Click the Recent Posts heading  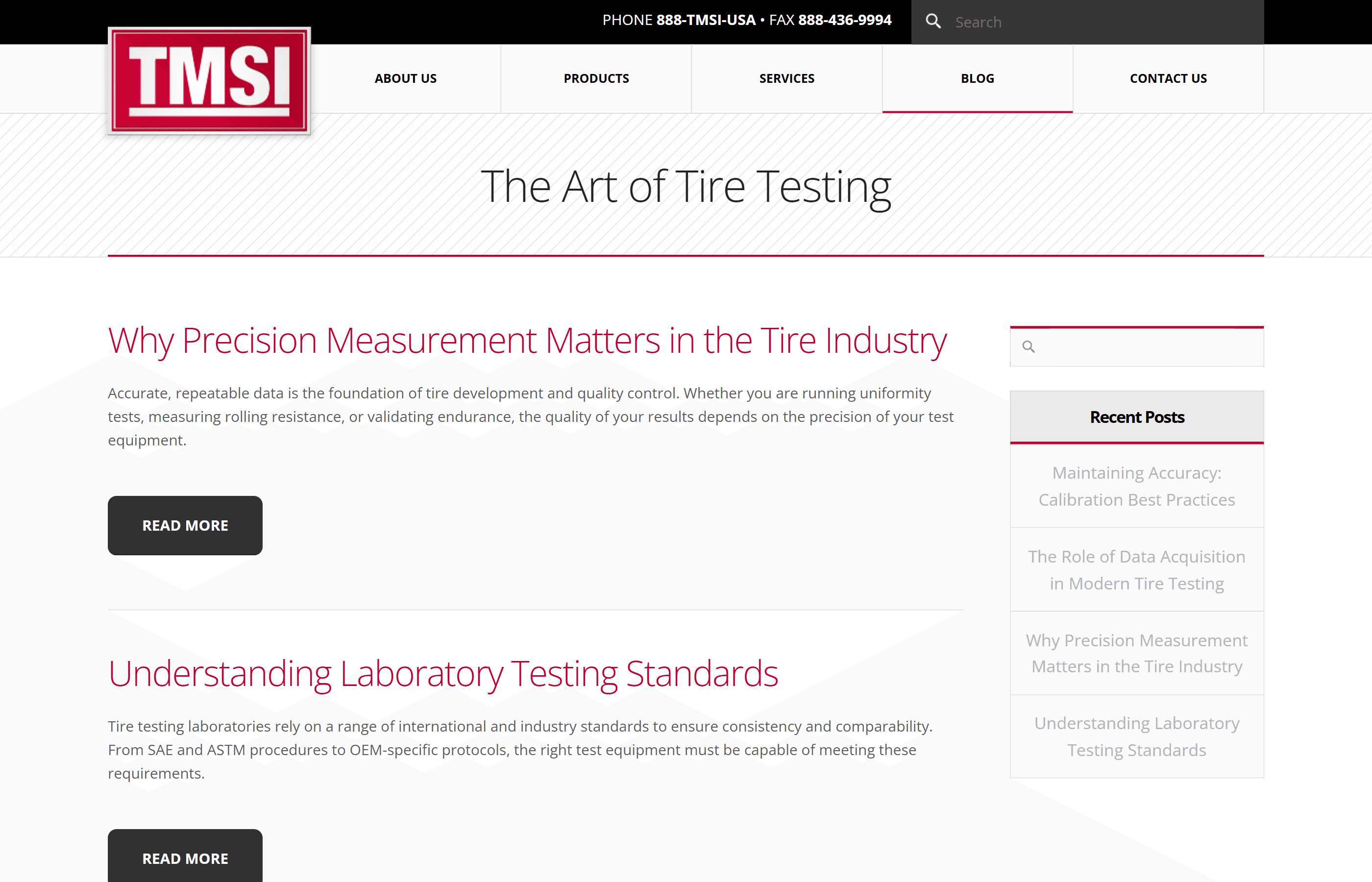click(1137, 417)
